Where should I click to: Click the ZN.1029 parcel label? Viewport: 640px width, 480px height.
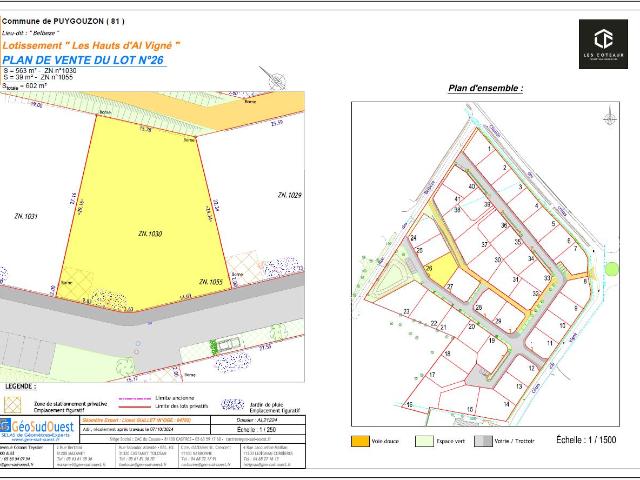point(289,195)
